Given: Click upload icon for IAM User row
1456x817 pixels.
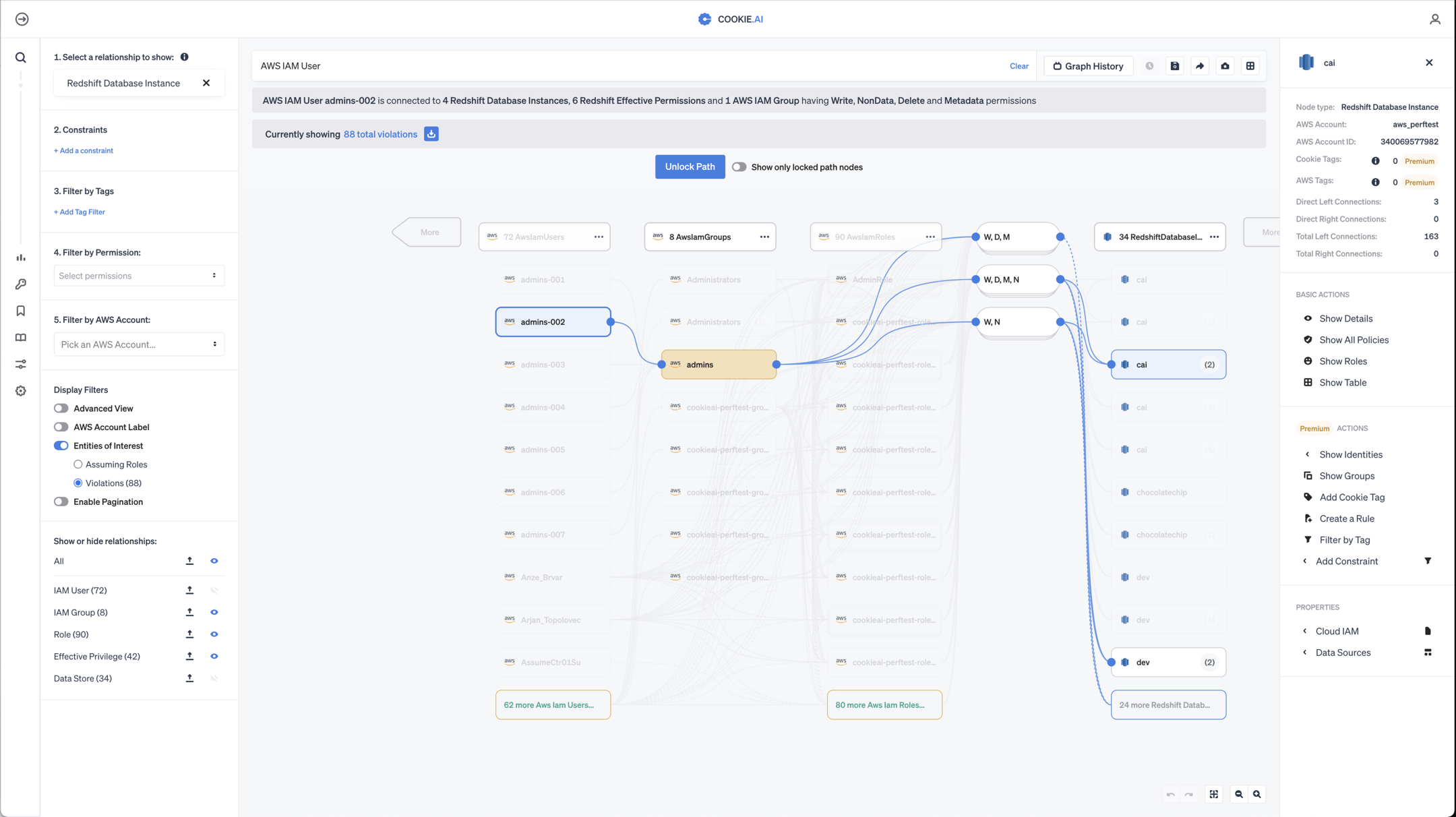Looking at the screenshot, I should (189, 591).
